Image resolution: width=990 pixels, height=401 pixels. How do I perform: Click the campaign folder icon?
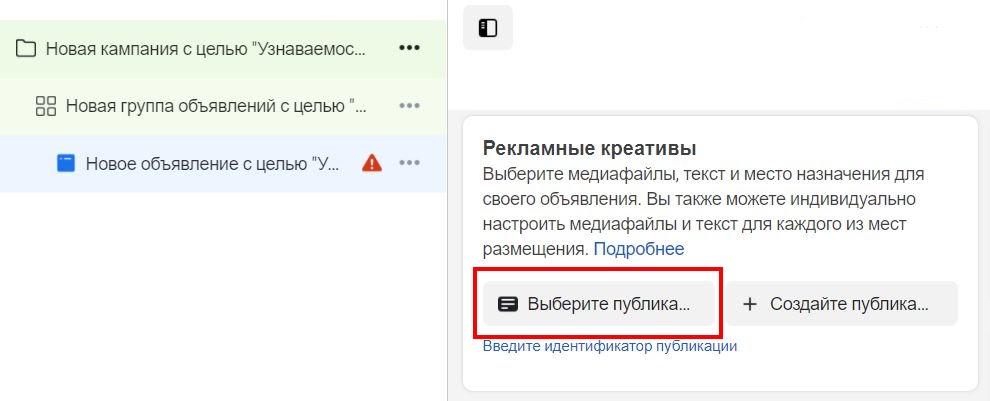[x=27, y=48]
